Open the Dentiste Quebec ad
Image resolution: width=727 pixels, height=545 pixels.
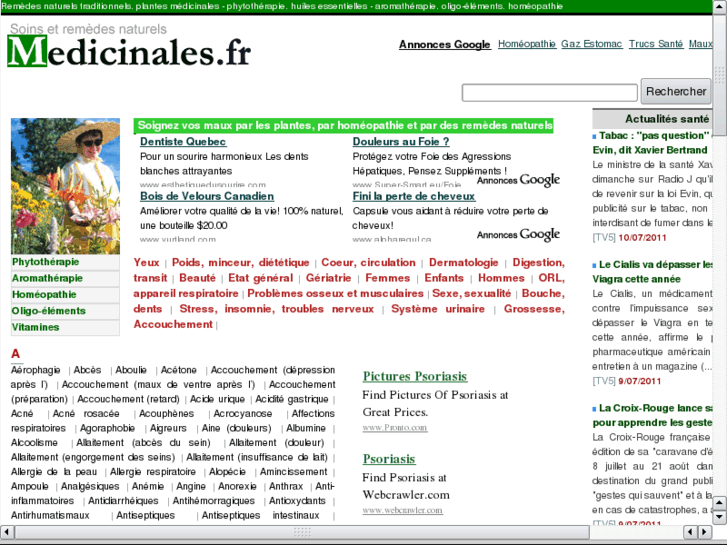pyautogui.click(x=183, y=141)
